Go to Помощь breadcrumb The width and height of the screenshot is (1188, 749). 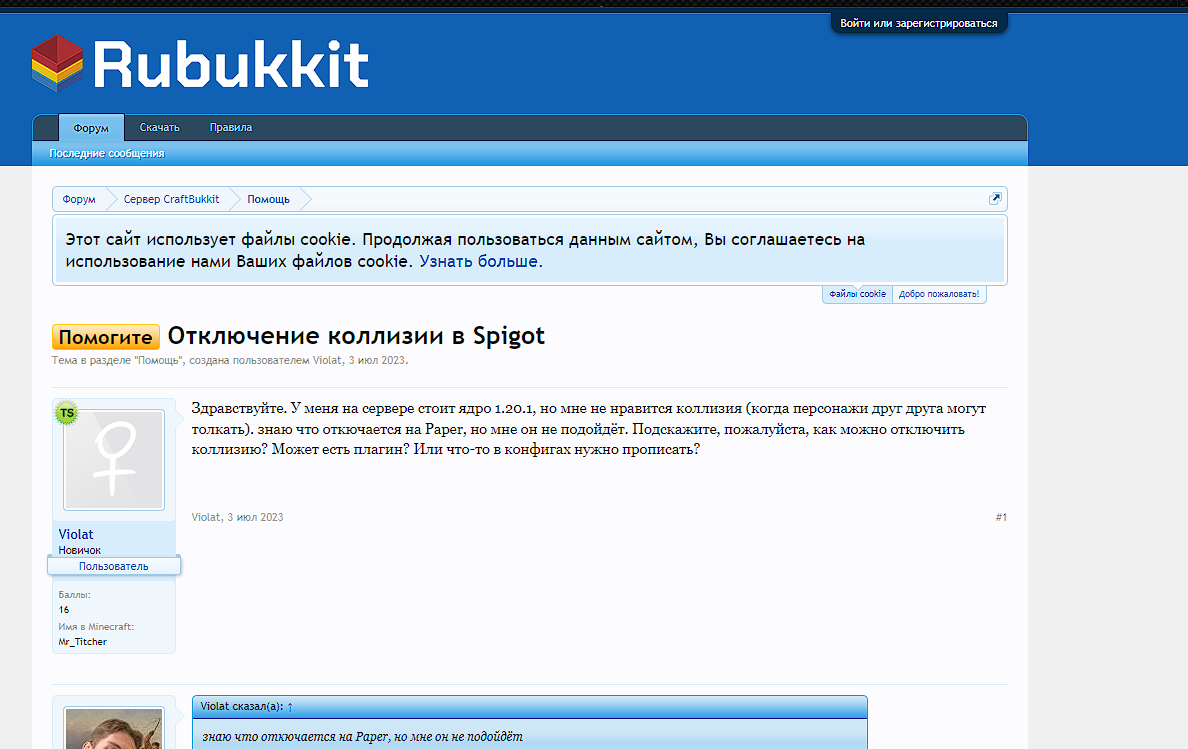tap(268, 199)
